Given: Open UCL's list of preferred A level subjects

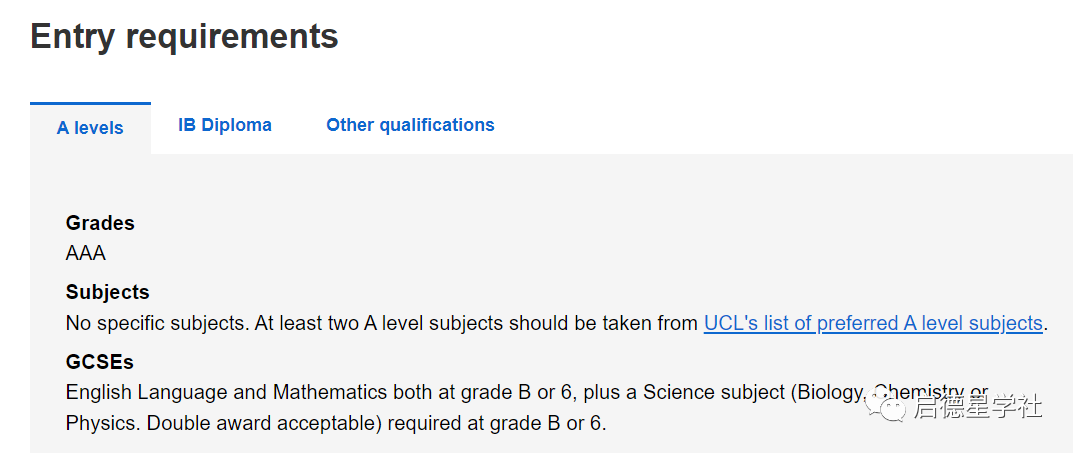Looking at the screenshot, I should (873, 323).
